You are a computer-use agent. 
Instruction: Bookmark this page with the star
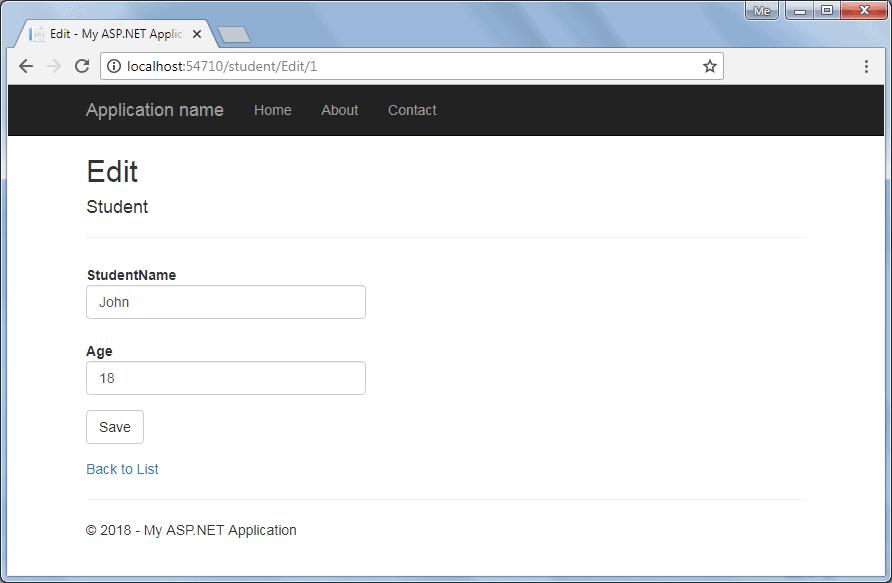(709, 67)
